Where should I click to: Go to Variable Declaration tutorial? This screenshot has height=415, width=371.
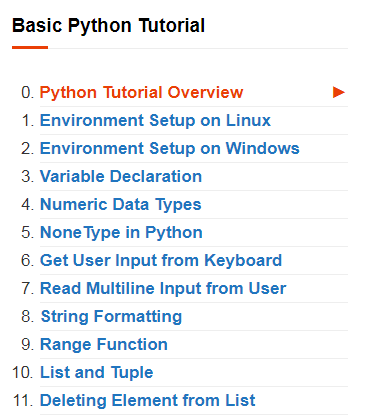121,176
